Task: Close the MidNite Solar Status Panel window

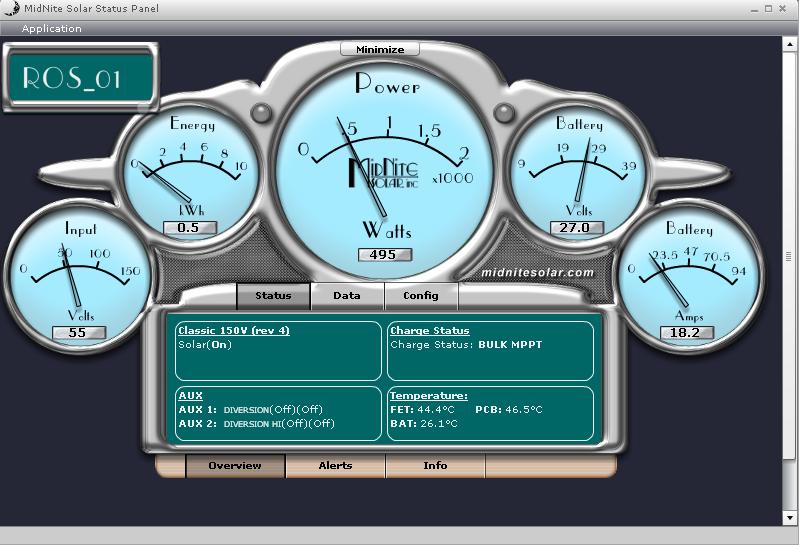Action: coord(783,9)
